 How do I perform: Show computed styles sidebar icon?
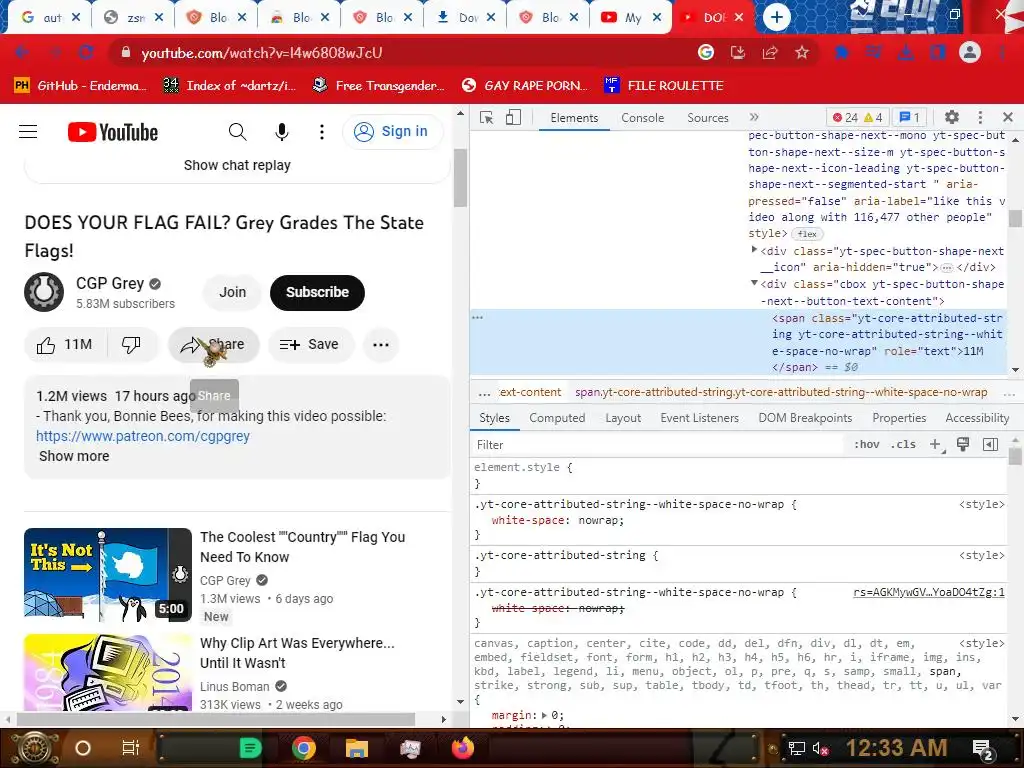click(990, 445)
